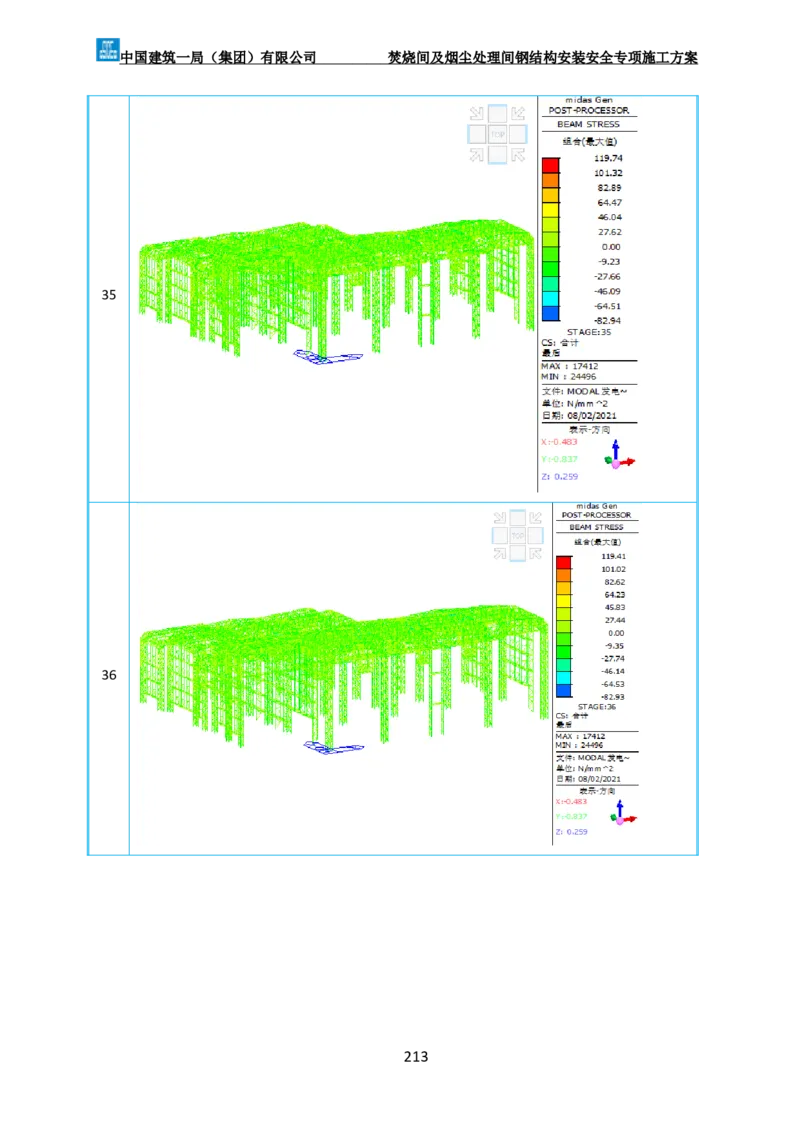This screenshot has height=1132, width=800.
Task: Click the green structural model in STAGE:36 image
Action: (340, 670)
